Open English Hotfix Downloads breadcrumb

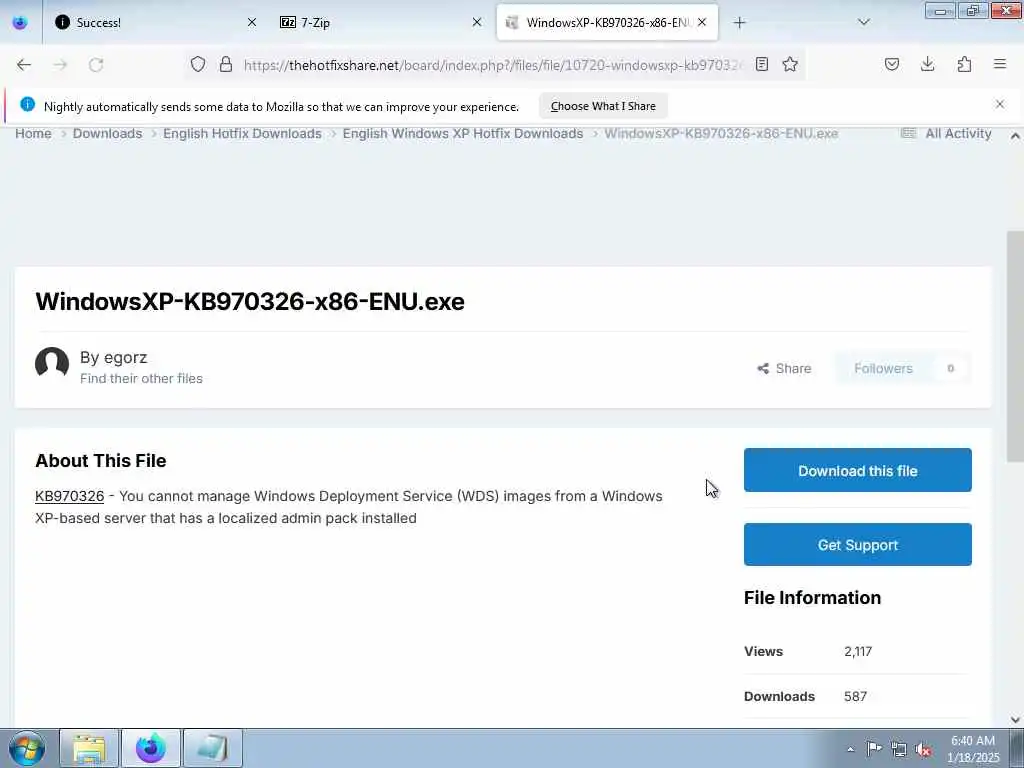click(242, 133)
